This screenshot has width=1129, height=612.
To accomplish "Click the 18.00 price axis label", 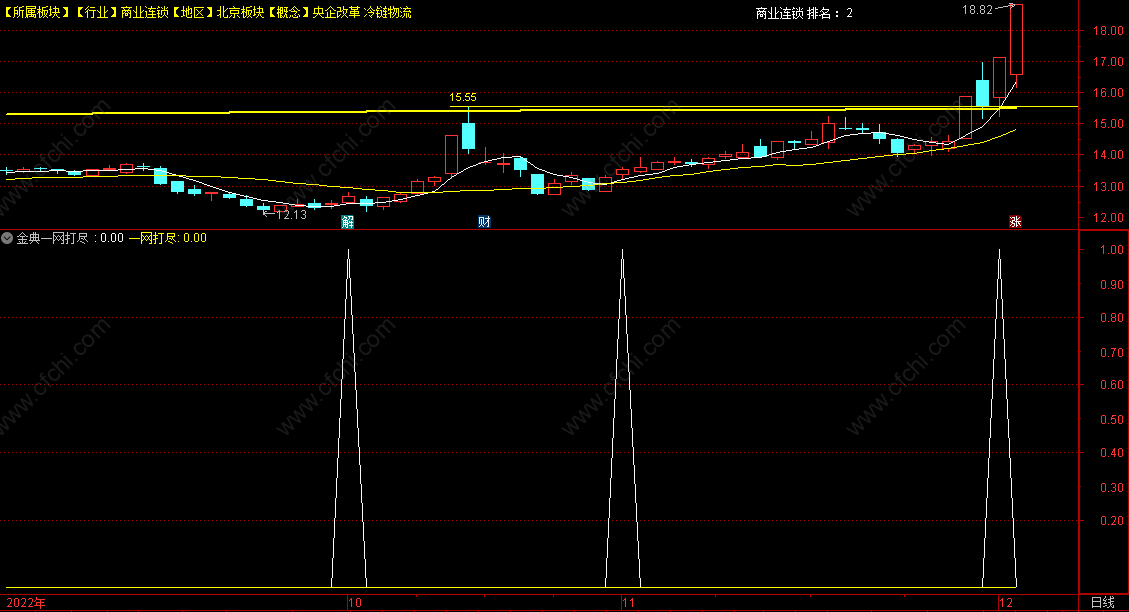I will pos(1108,30).
